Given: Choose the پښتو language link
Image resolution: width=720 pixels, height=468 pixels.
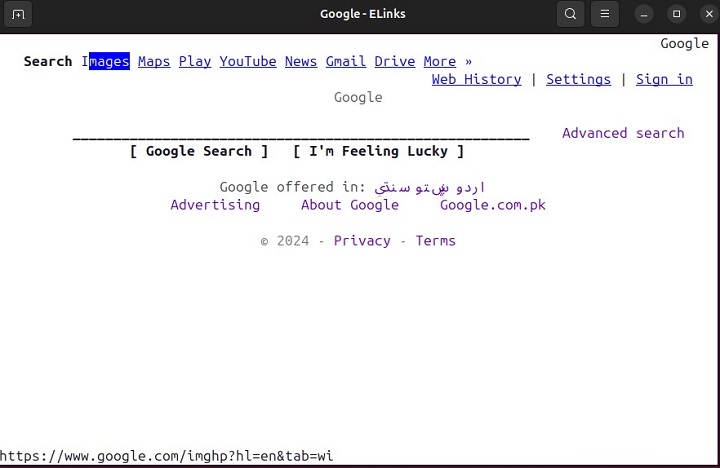Looking at the screenshot, I should click(x=432, y=187).
